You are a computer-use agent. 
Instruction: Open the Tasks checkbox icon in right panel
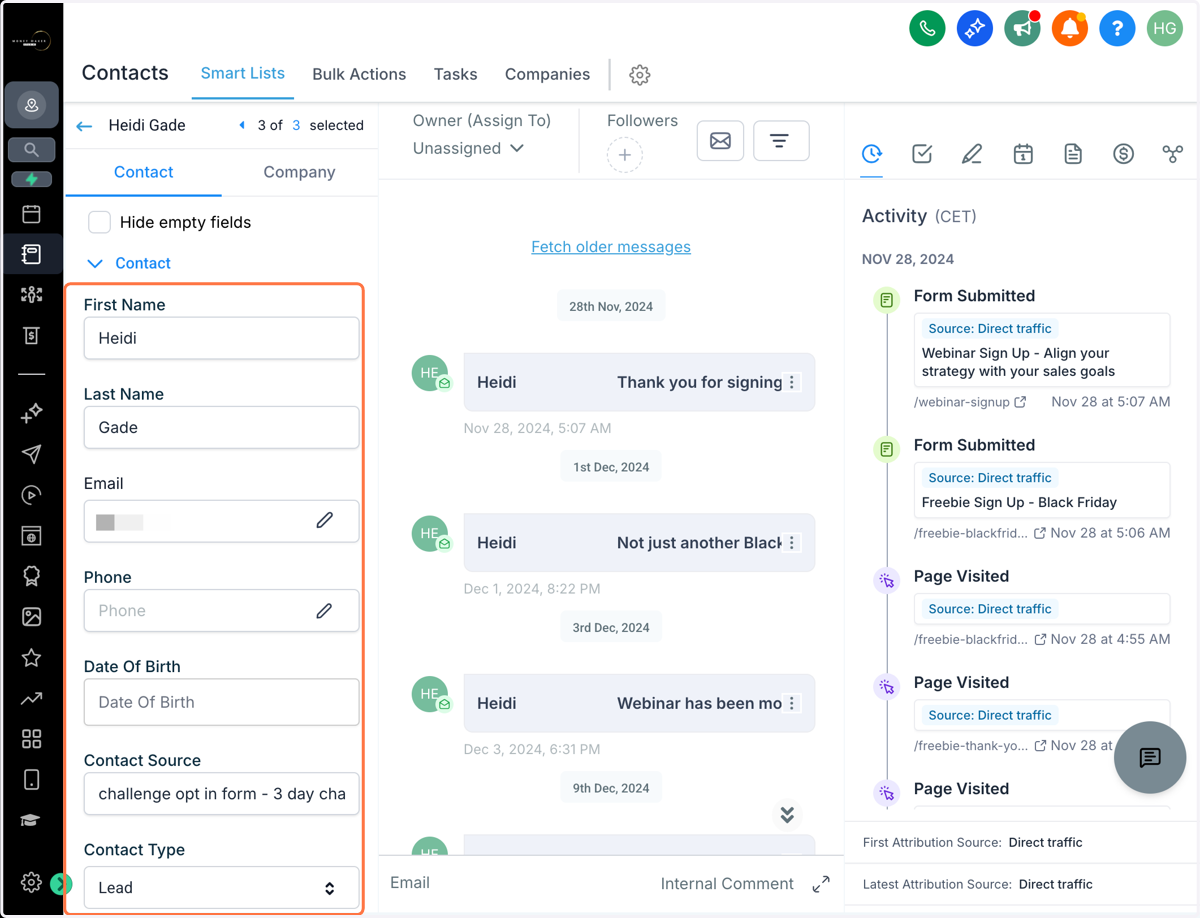click(x=922, y=153)
